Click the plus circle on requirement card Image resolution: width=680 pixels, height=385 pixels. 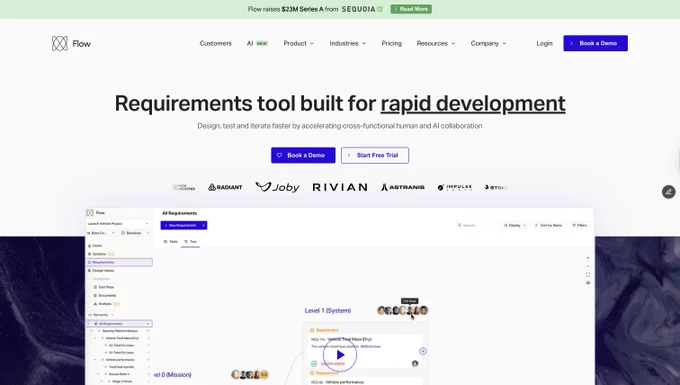(423, 351)
